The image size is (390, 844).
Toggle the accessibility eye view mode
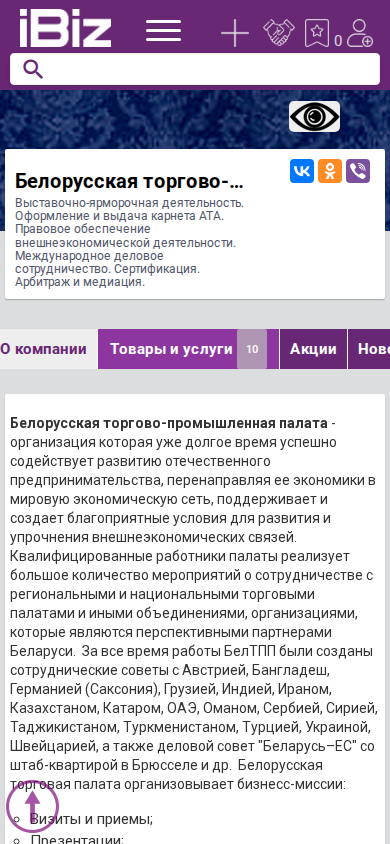coord(314,116)
